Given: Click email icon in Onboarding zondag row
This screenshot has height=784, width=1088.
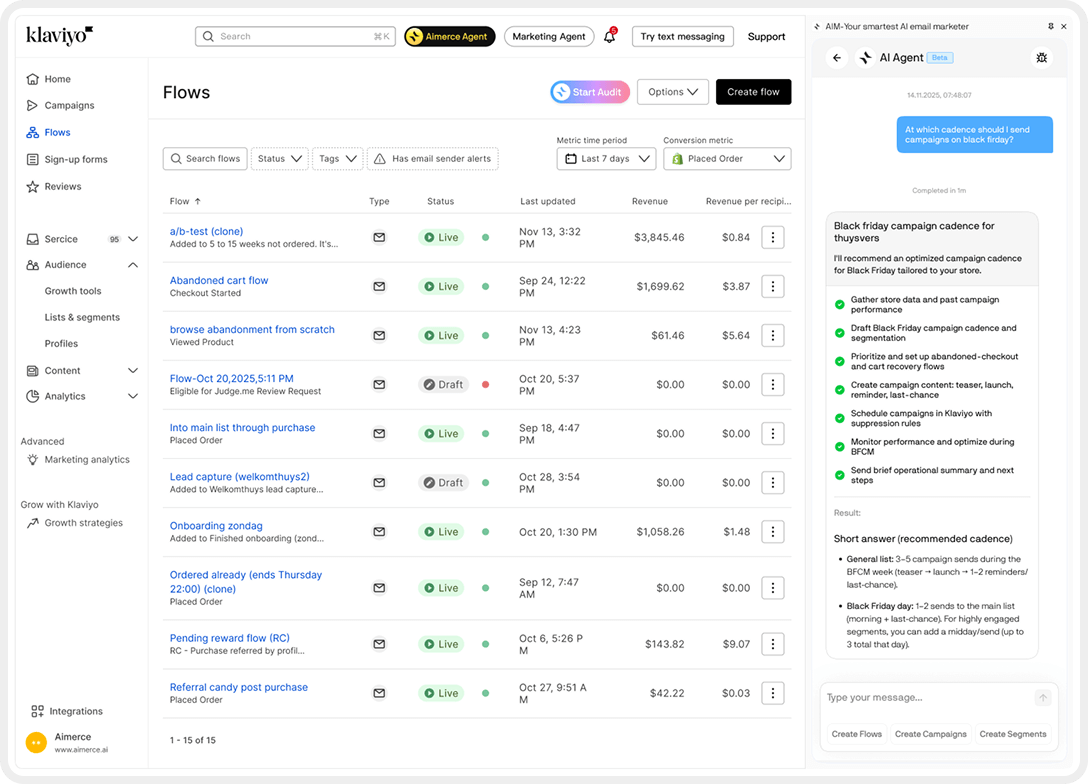Looking at the screenshot, I should (379, 532).
